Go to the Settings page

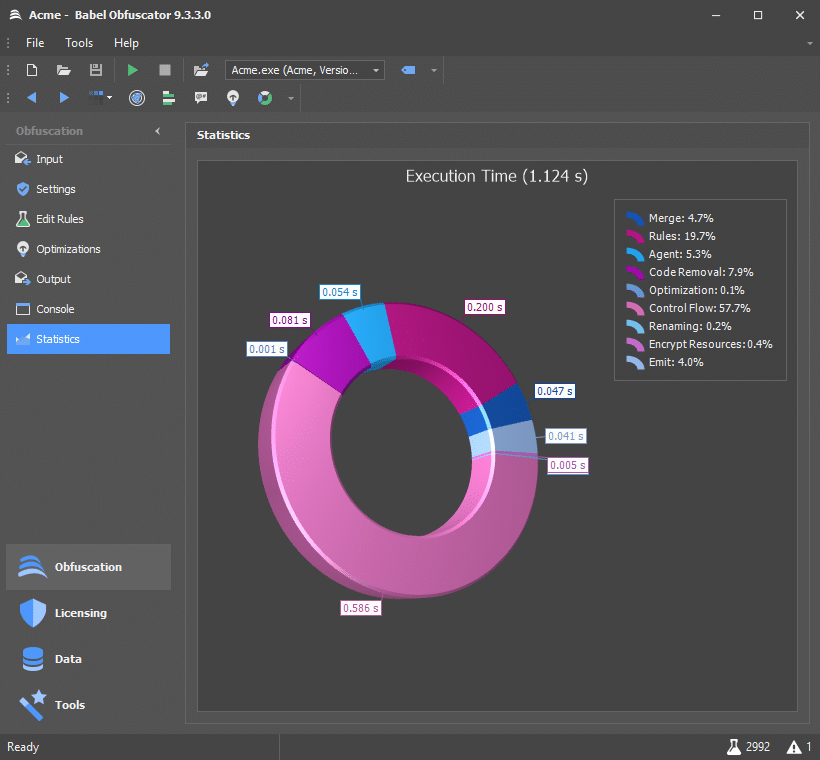click(88, 189)
